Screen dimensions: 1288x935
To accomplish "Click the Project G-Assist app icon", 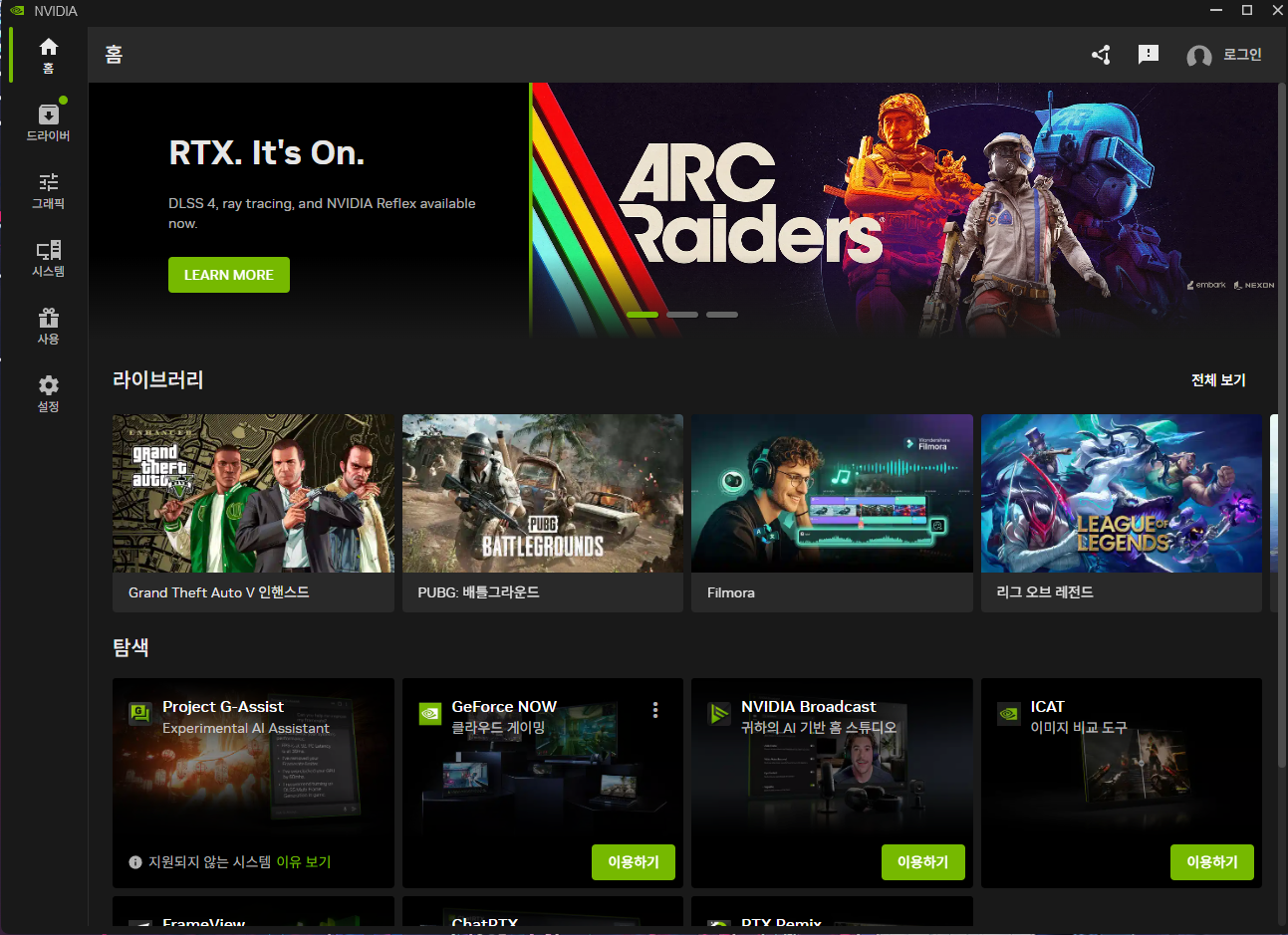I will [140, 713].
